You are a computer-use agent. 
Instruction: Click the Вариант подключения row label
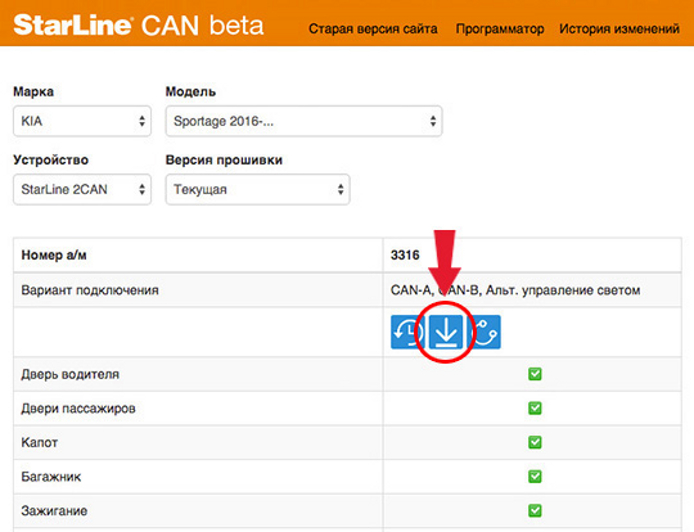(90, 290)
